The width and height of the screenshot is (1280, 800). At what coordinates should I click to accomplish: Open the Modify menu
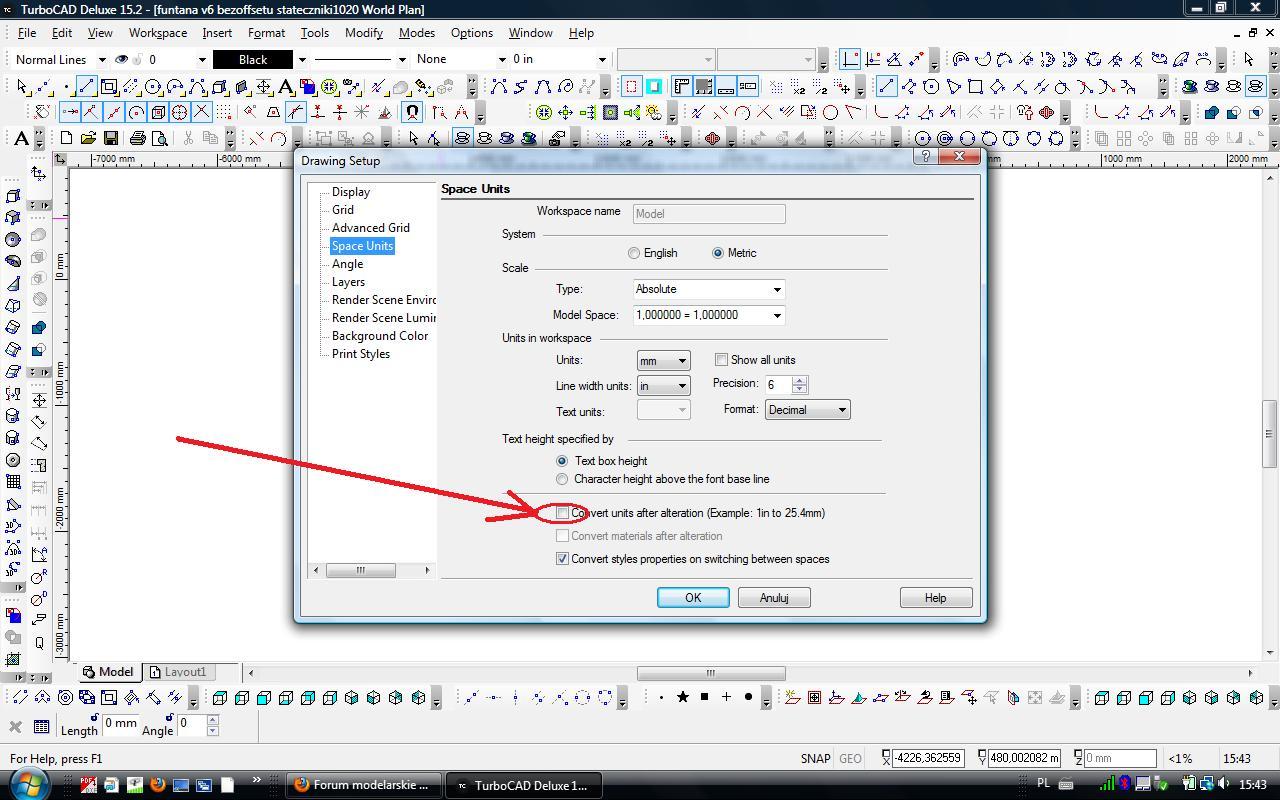click(x=363, y=33)
